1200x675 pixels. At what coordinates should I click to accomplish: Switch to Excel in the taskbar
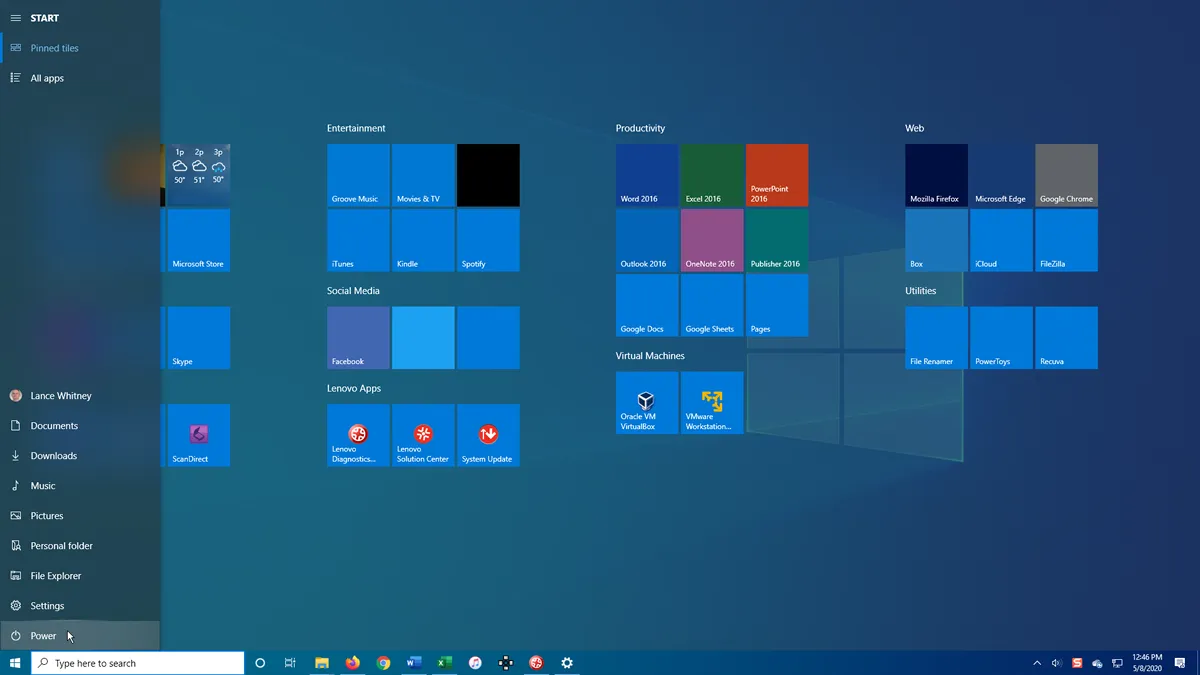click(445, 663)
